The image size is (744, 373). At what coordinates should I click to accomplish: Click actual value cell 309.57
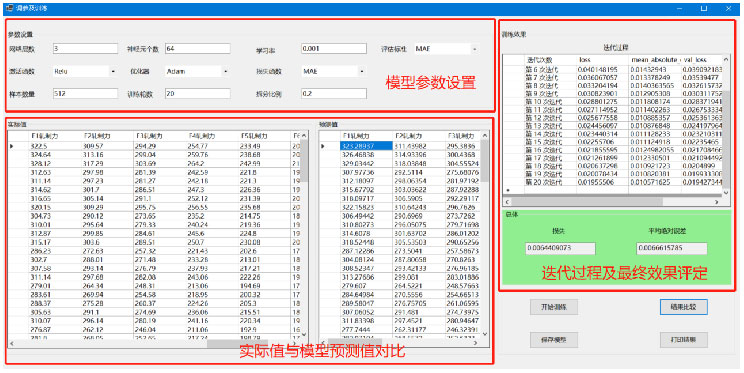pos(93,146)
